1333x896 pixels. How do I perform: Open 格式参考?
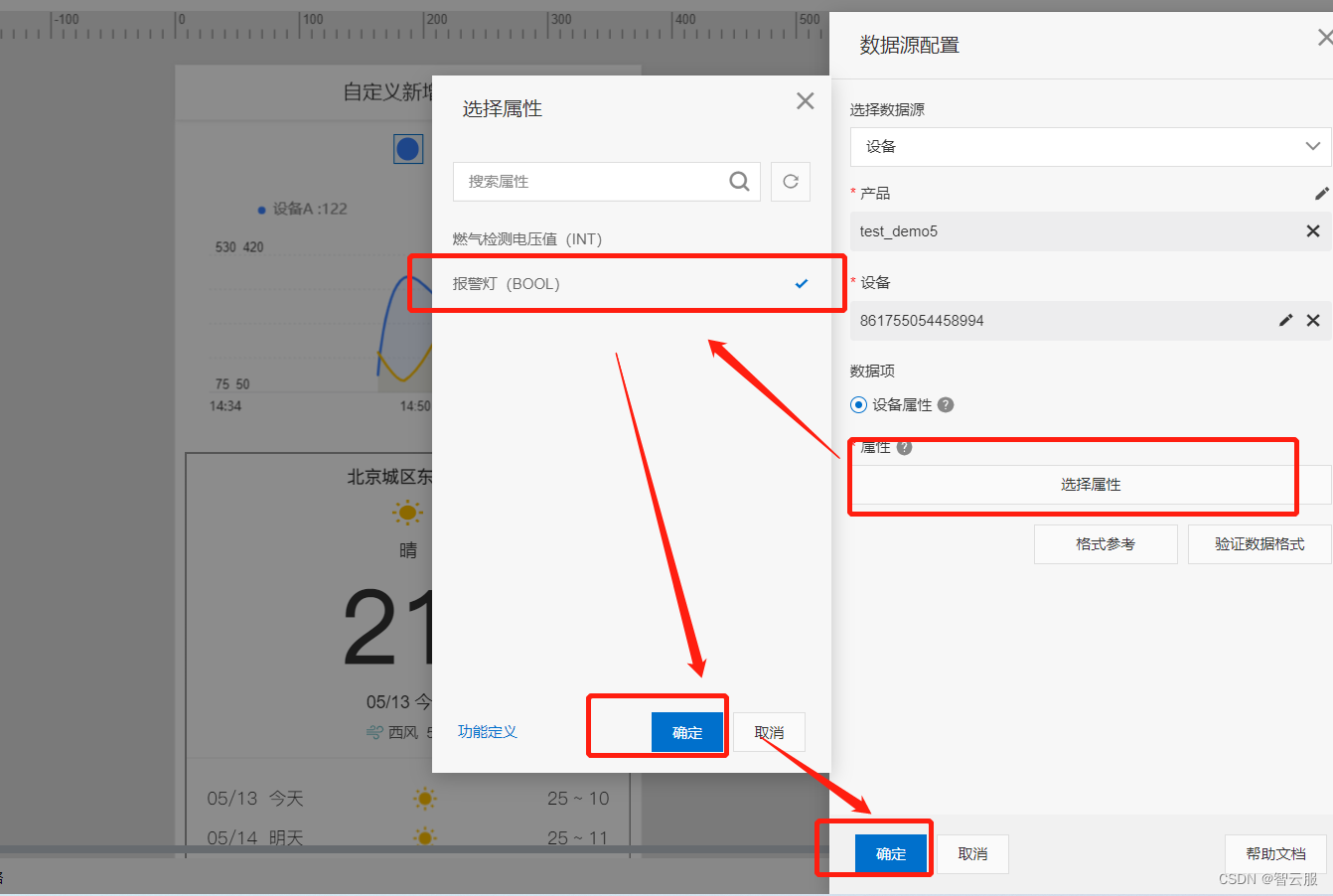pos(1106,544)
